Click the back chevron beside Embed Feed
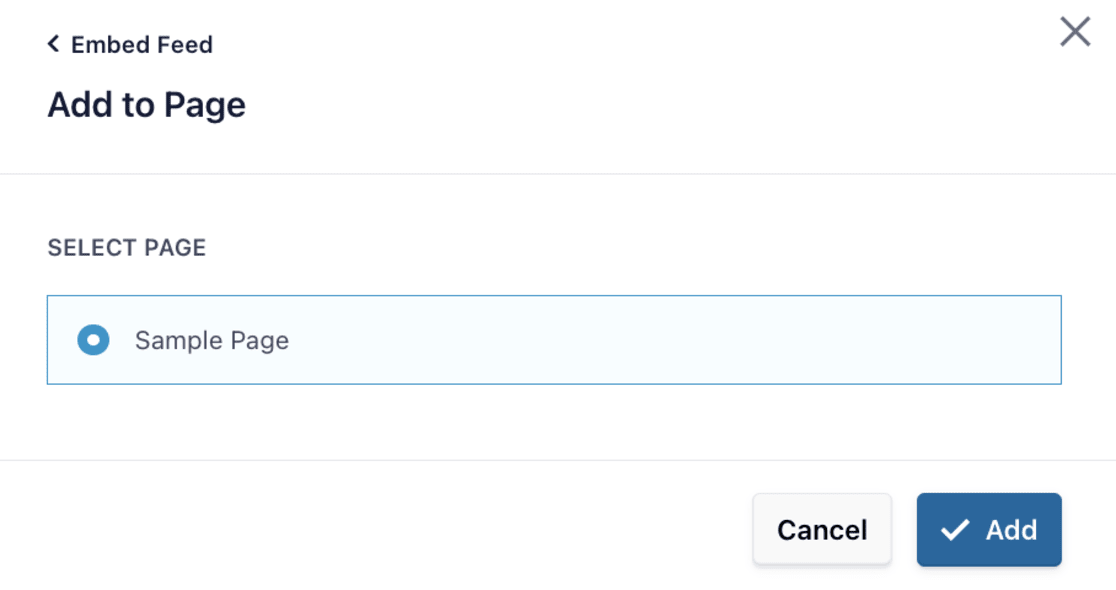 click(53, 44)
